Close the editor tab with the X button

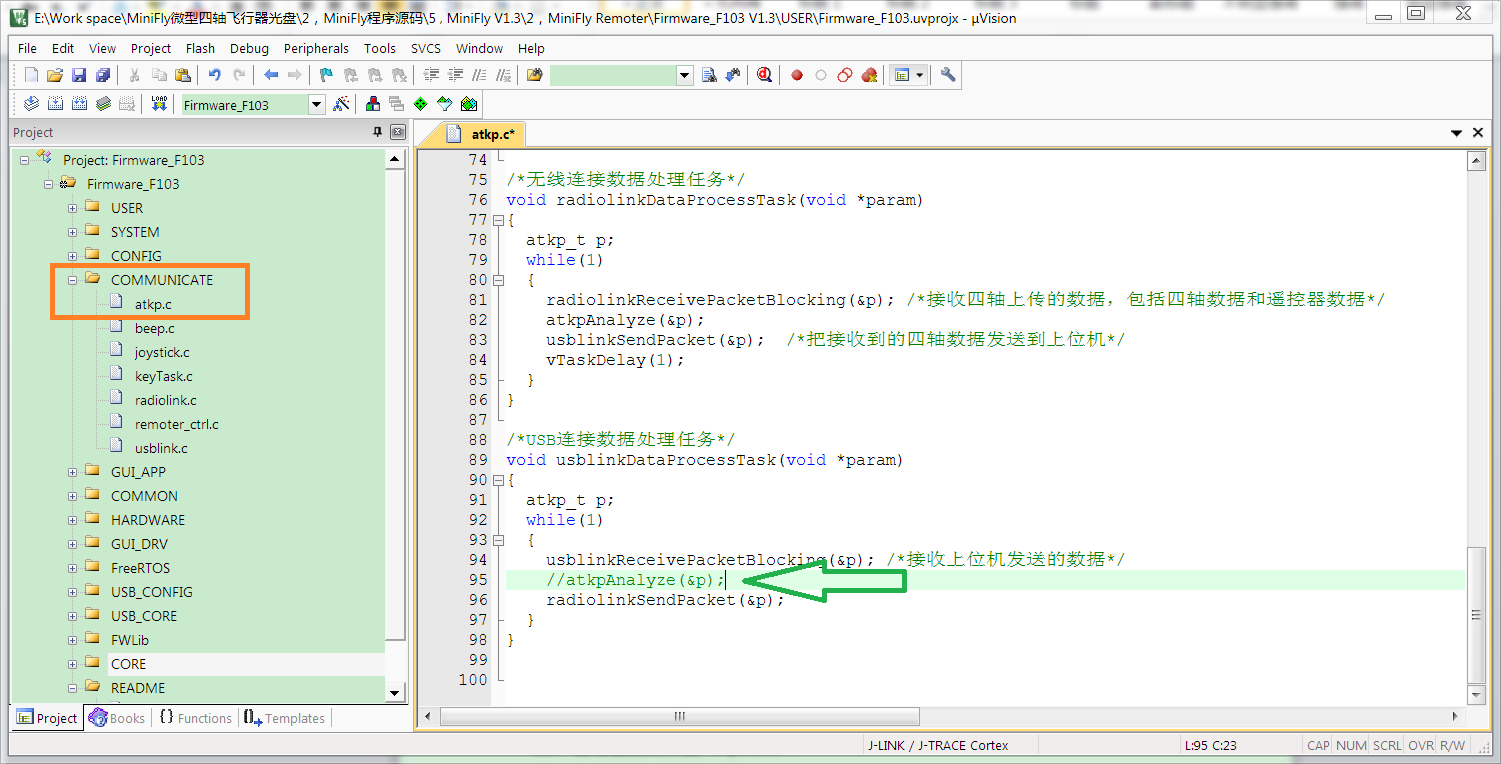[1478, 133]
